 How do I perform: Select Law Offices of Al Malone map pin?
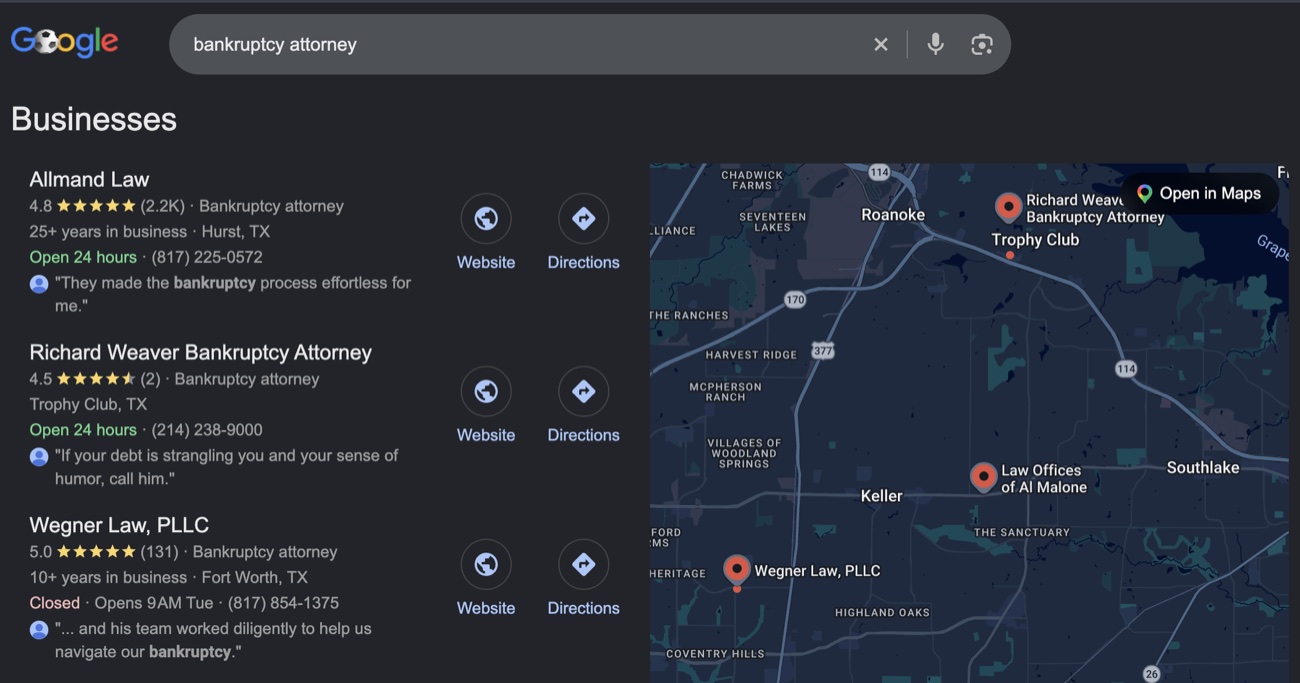(983, 477)
